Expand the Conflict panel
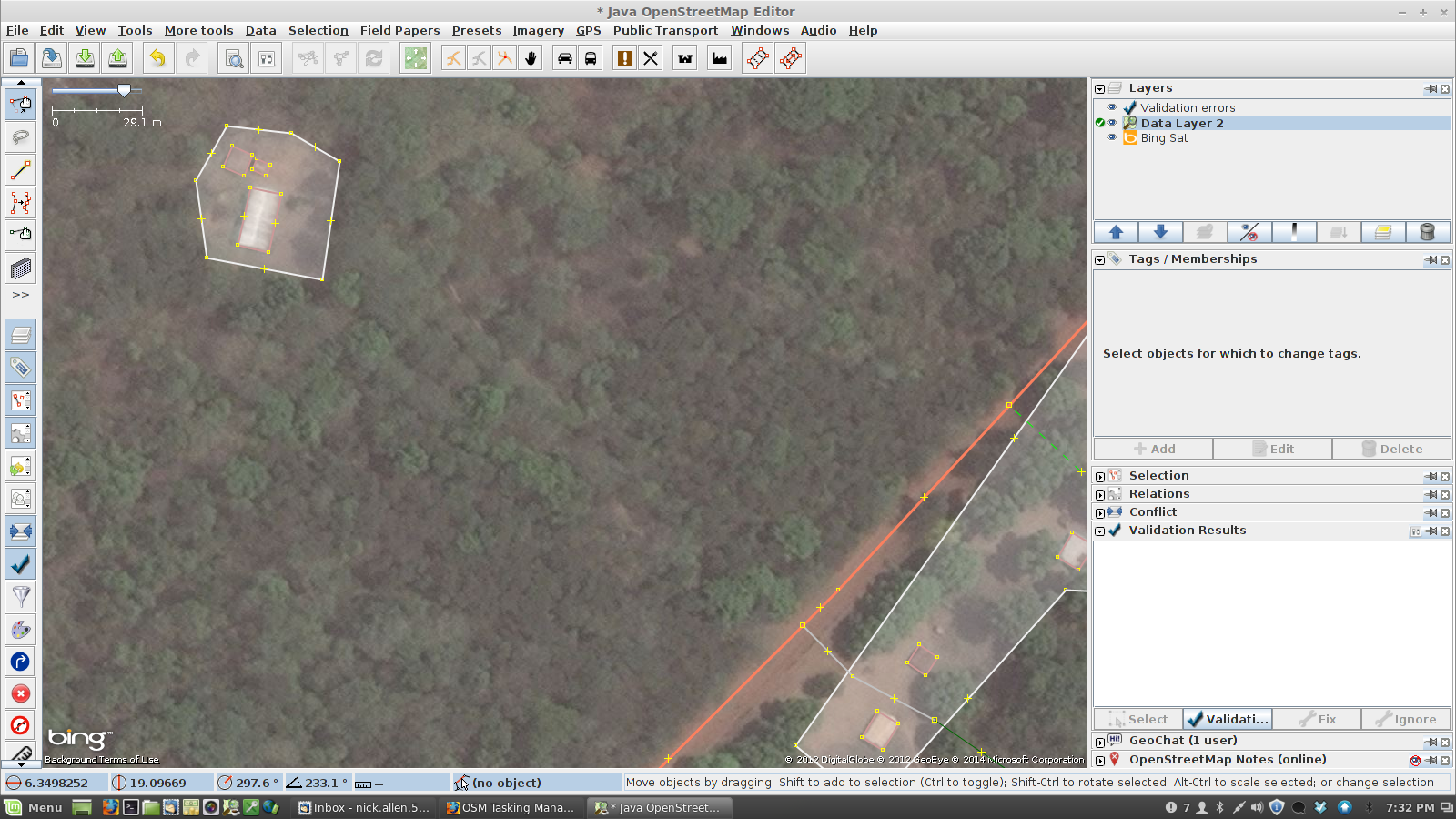1456x819 pixels. coord(1099,513)
